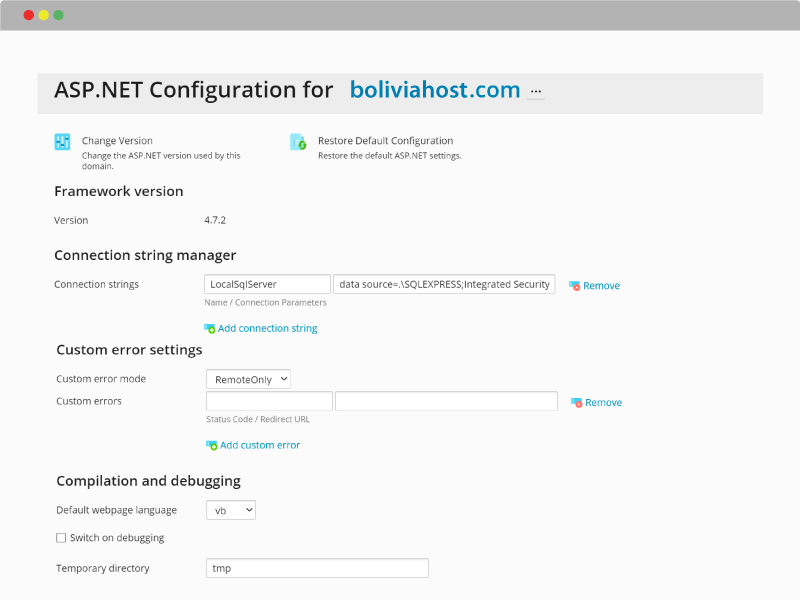Image resolution: width=800 pixels, height=600 pixels.
Task: Open the Custom error mode dropdown
Action: coord(248,380)
